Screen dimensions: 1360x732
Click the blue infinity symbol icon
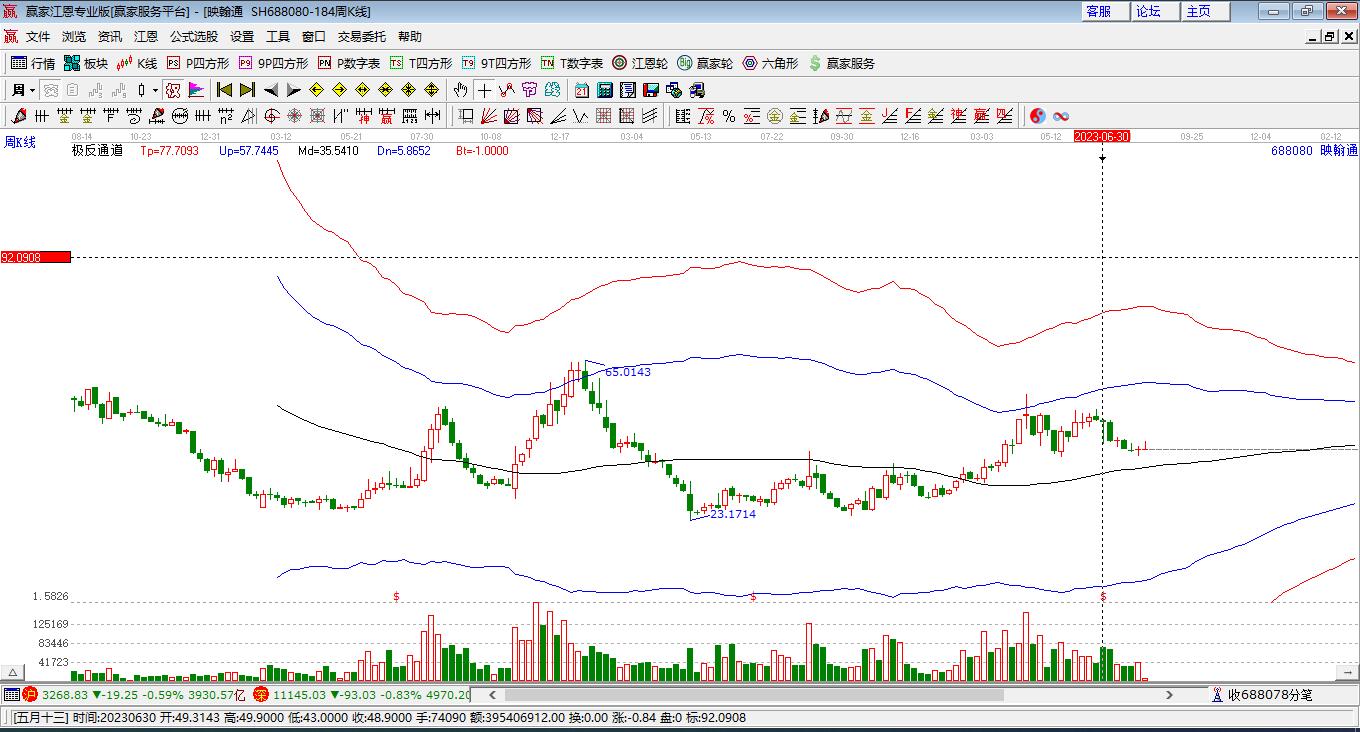pyautogui.click(x=1061, y=116)
